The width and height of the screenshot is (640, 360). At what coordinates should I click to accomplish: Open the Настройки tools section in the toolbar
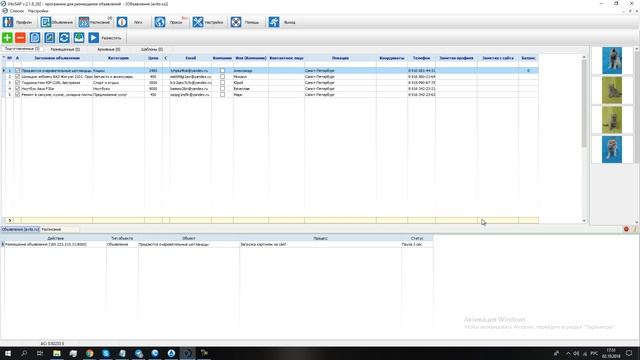click(x=208, y=22)
